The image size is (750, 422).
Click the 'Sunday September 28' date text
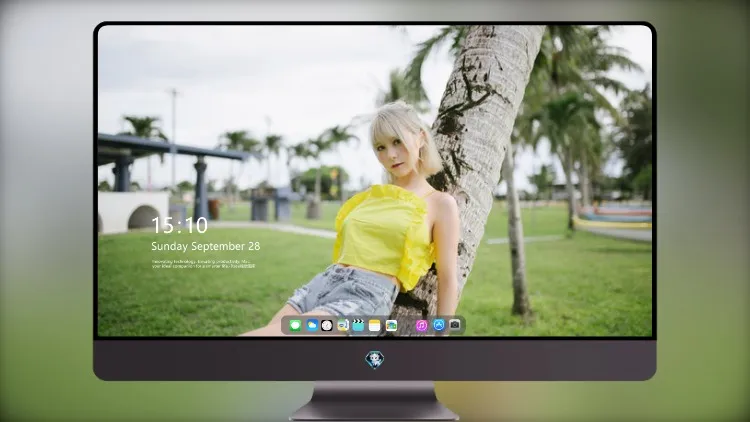tap(206, 246)
